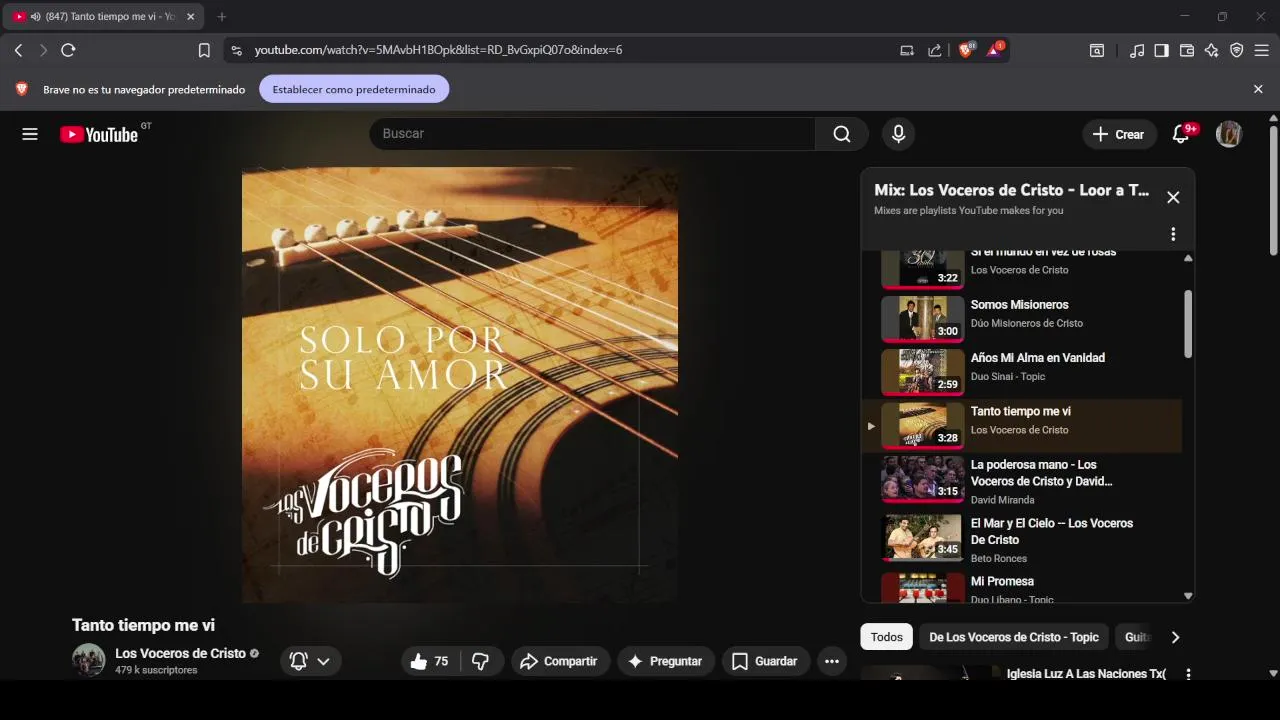Click the page vertical scrollbar thumb

pyautogui.click(x=1273, y=190)
